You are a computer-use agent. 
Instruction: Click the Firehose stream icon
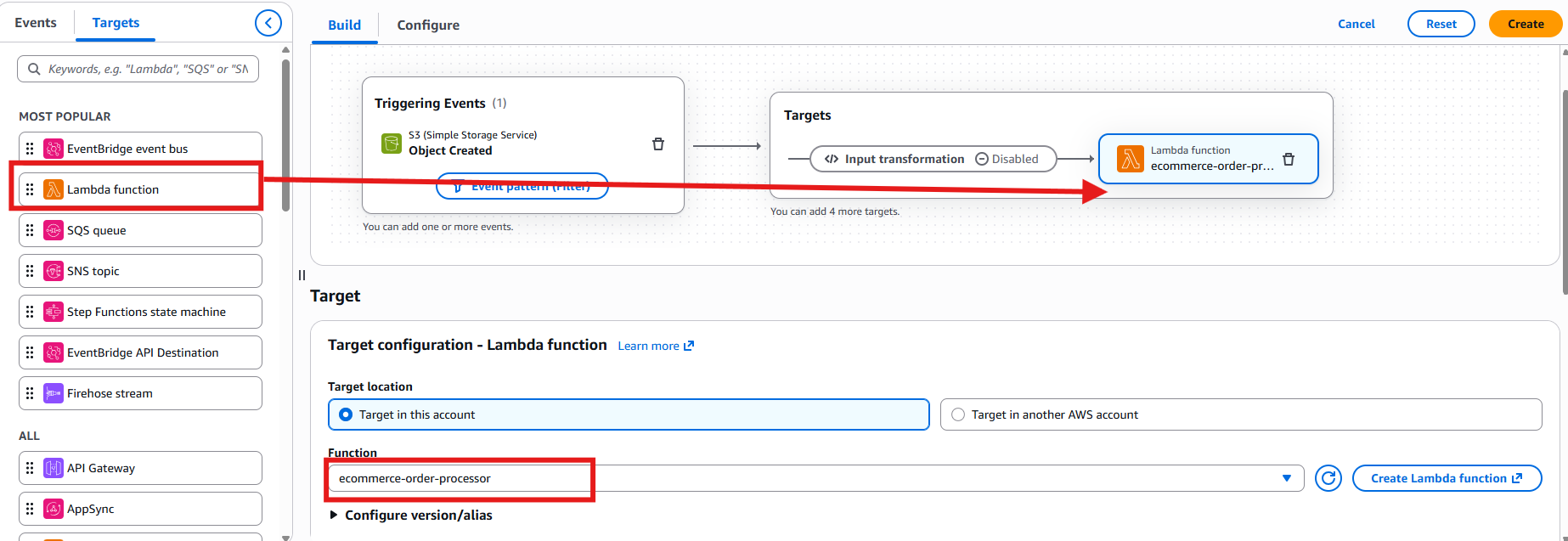pyautogui.click(x=54, y=393)
